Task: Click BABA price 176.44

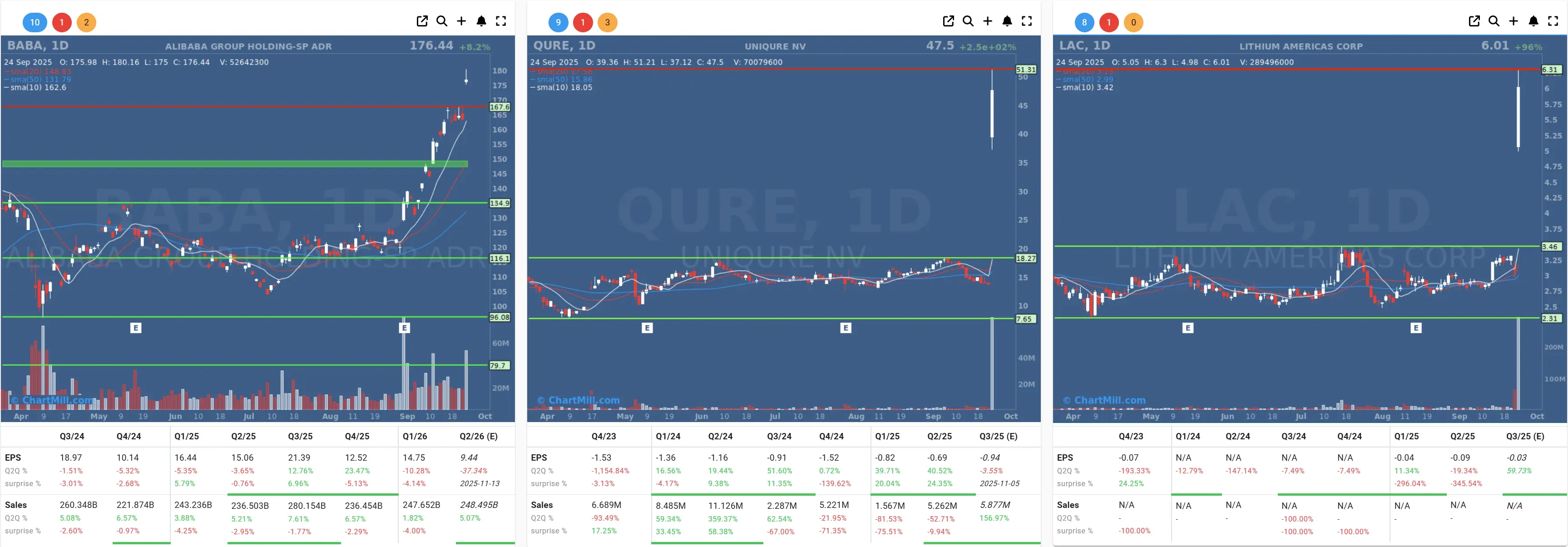Action: point(431,46)
